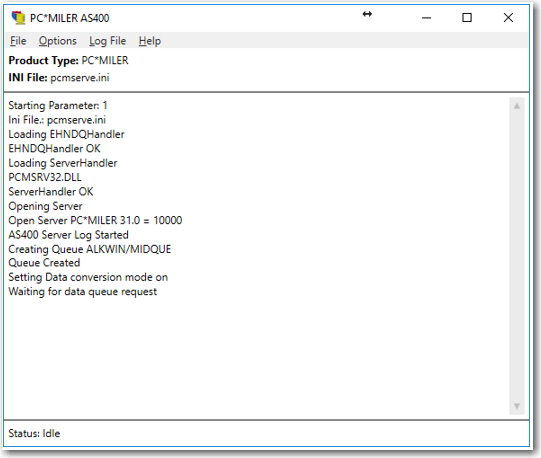The width and height of the screenshot is (541, 458).
Task: Open the File menu
Action: click(x=18, y=41)
